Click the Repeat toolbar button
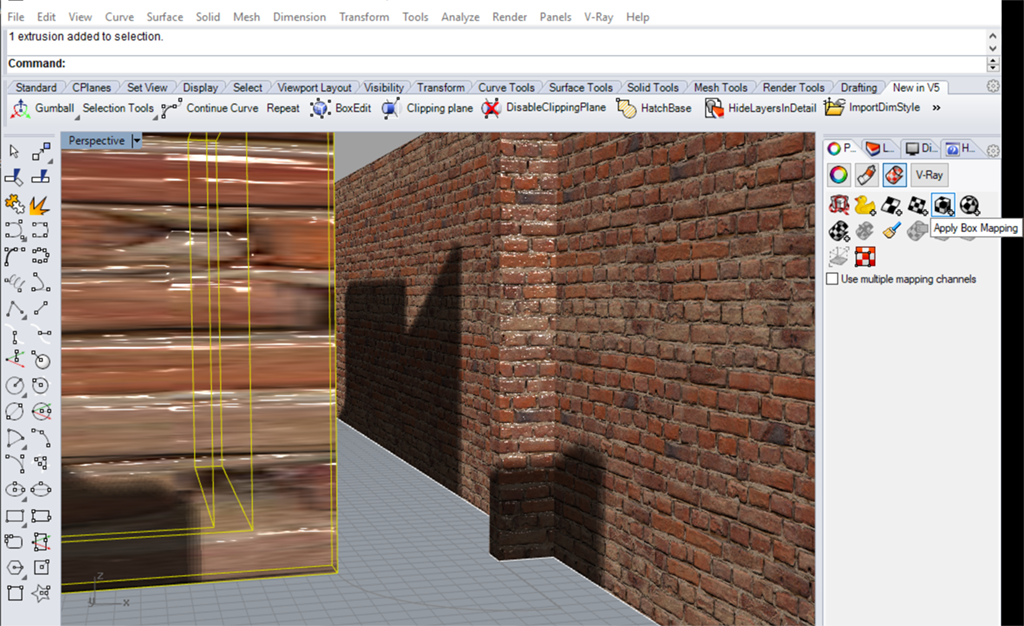The image size is (1024, 626). point(283,108)
